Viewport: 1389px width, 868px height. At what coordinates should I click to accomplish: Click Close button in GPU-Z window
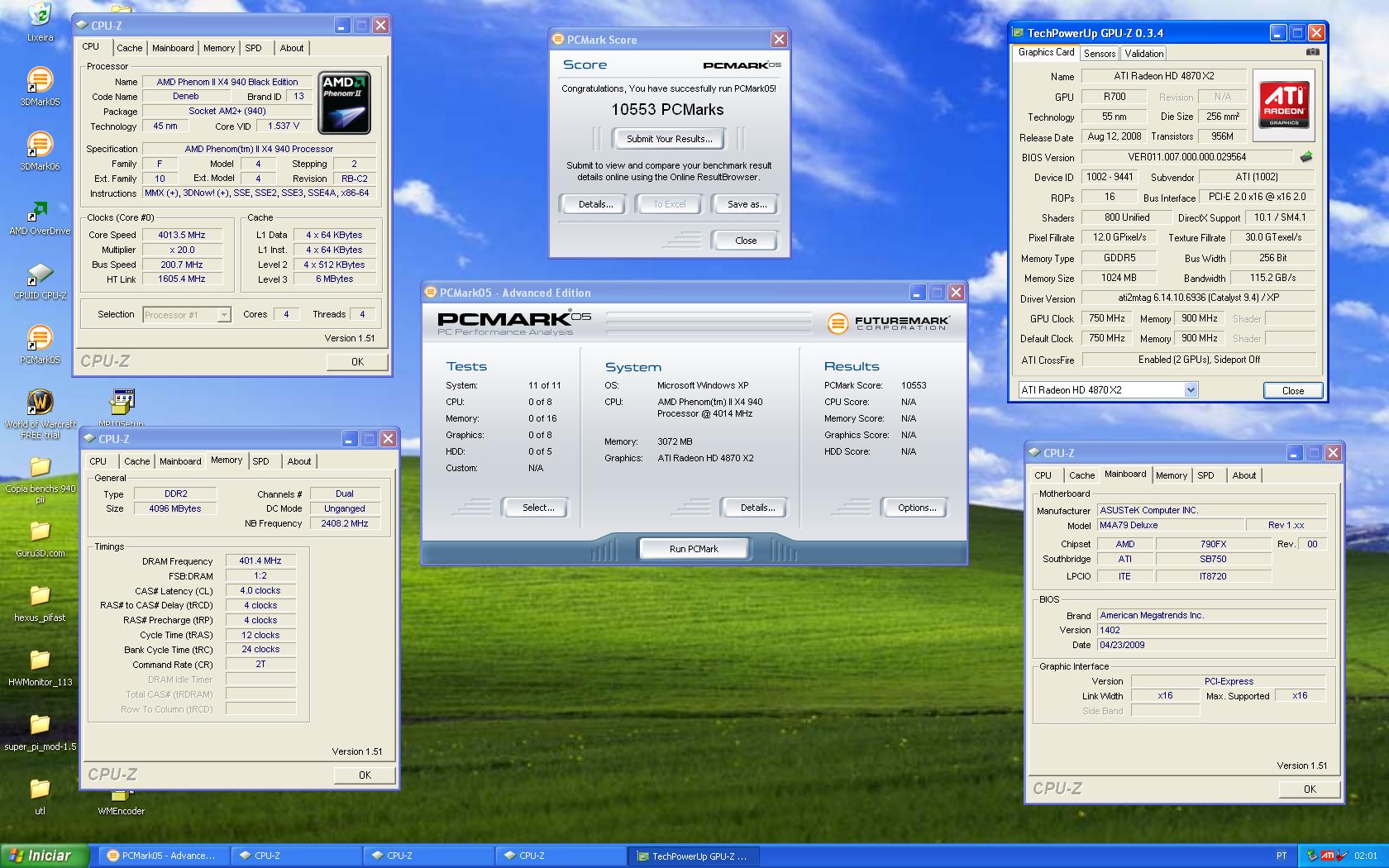1292,391
